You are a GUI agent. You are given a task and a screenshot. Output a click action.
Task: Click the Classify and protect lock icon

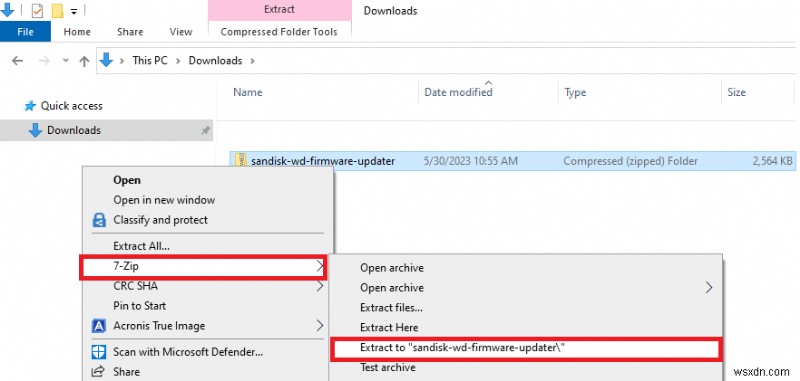[x=98, y=220]
